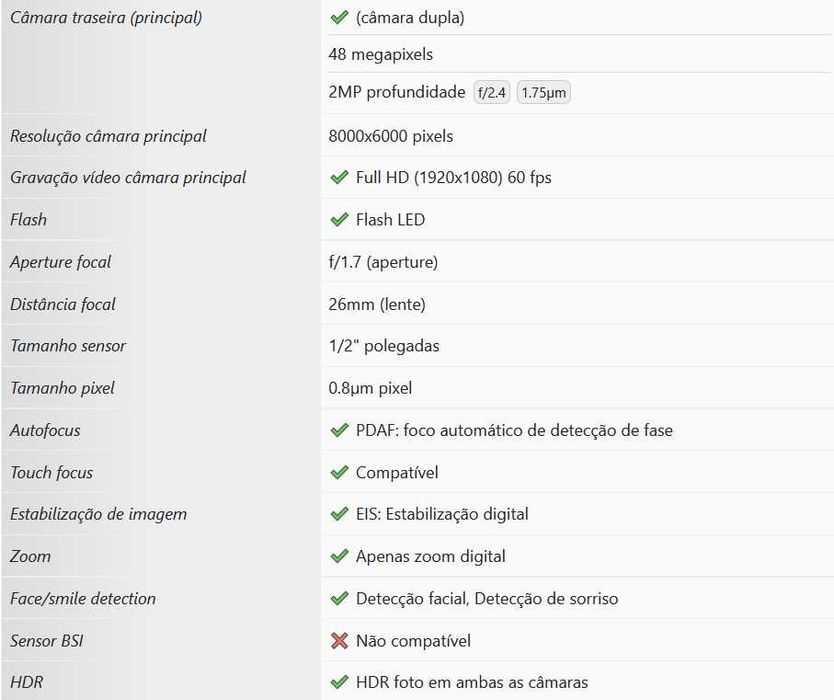Click checkmark next to HDR foto
The height and width of the screenshot is (700, 834).
coord(339,683)
